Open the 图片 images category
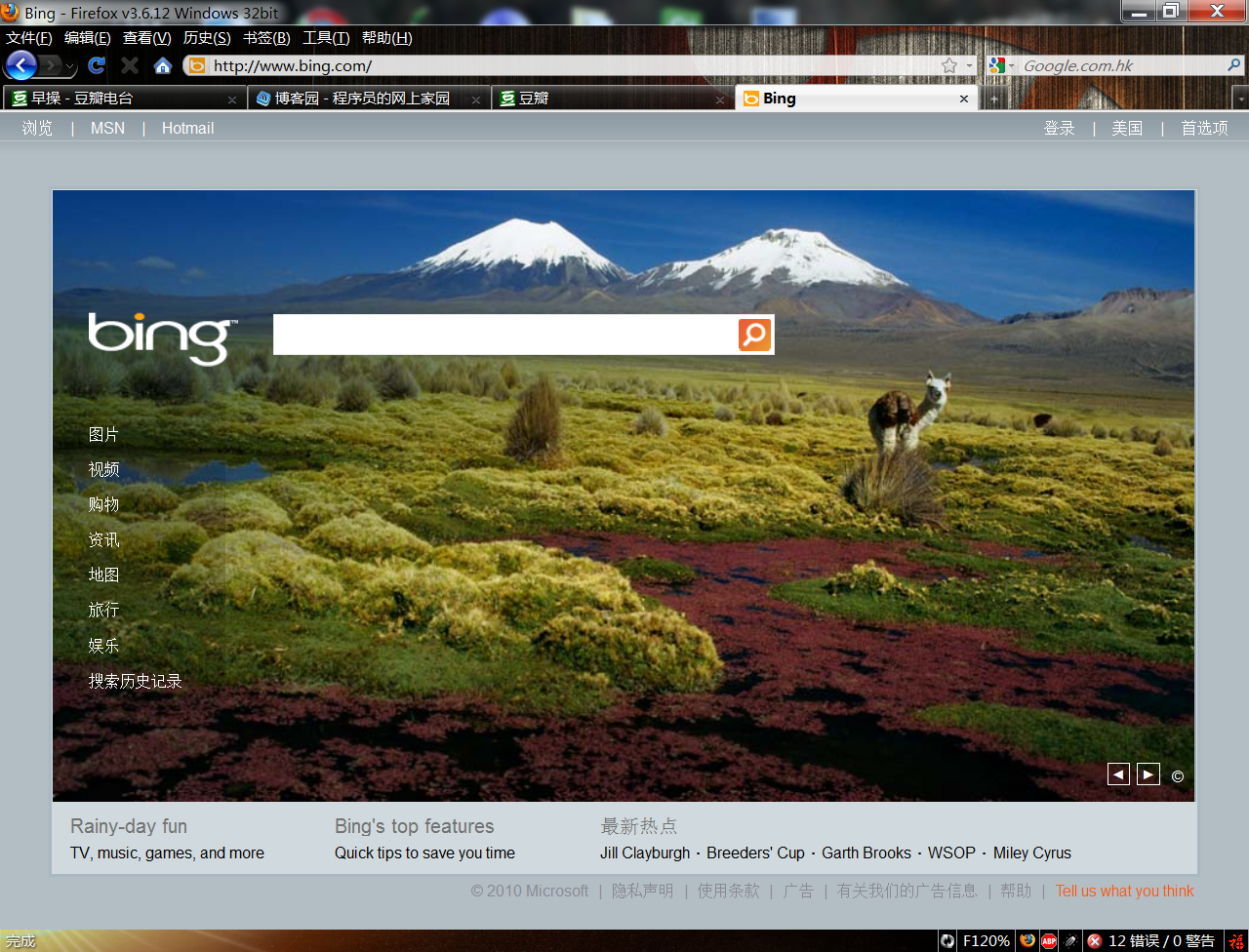This screenshot has width=1249, height=952. pyautogui.click(x=103, y=434)
